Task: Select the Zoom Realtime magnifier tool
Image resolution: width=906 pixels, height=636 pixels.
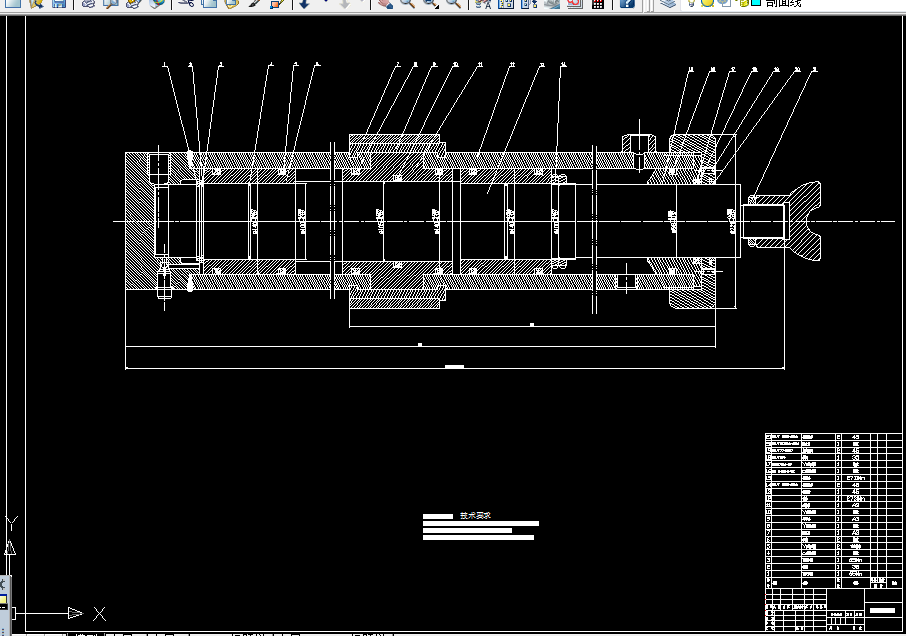Action: 407,3
